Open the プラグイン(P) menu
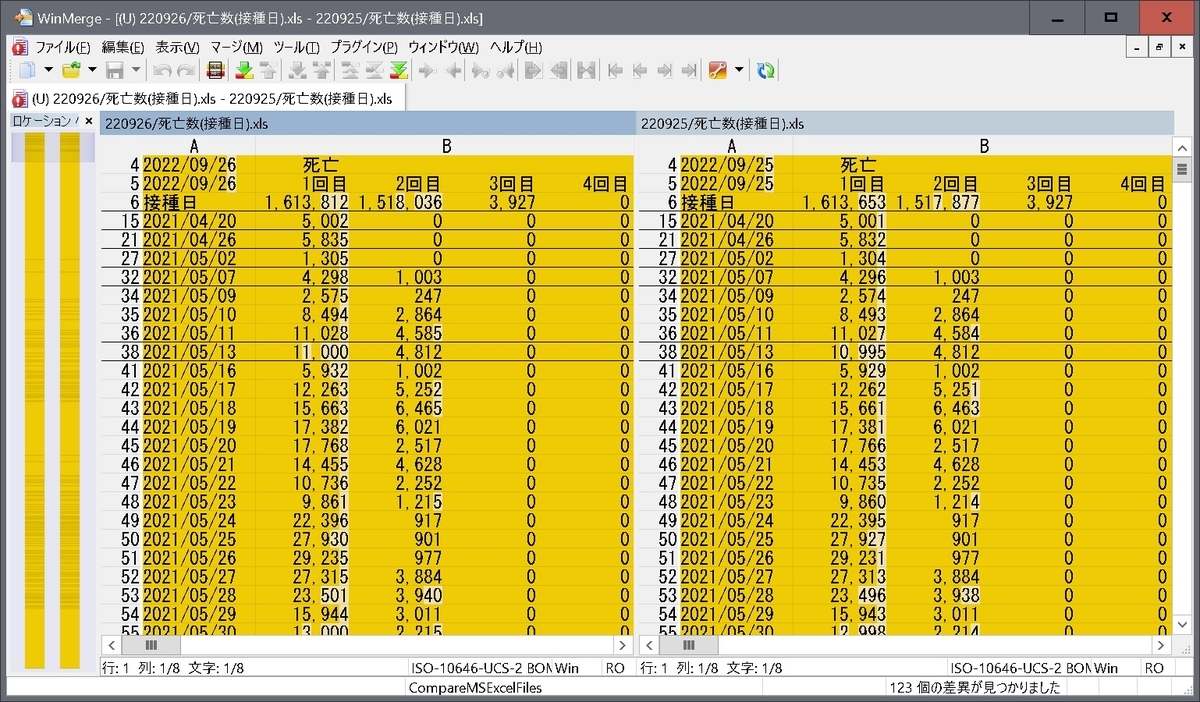The height and width of the screenshot is (702, 1200). coord(364,47)
